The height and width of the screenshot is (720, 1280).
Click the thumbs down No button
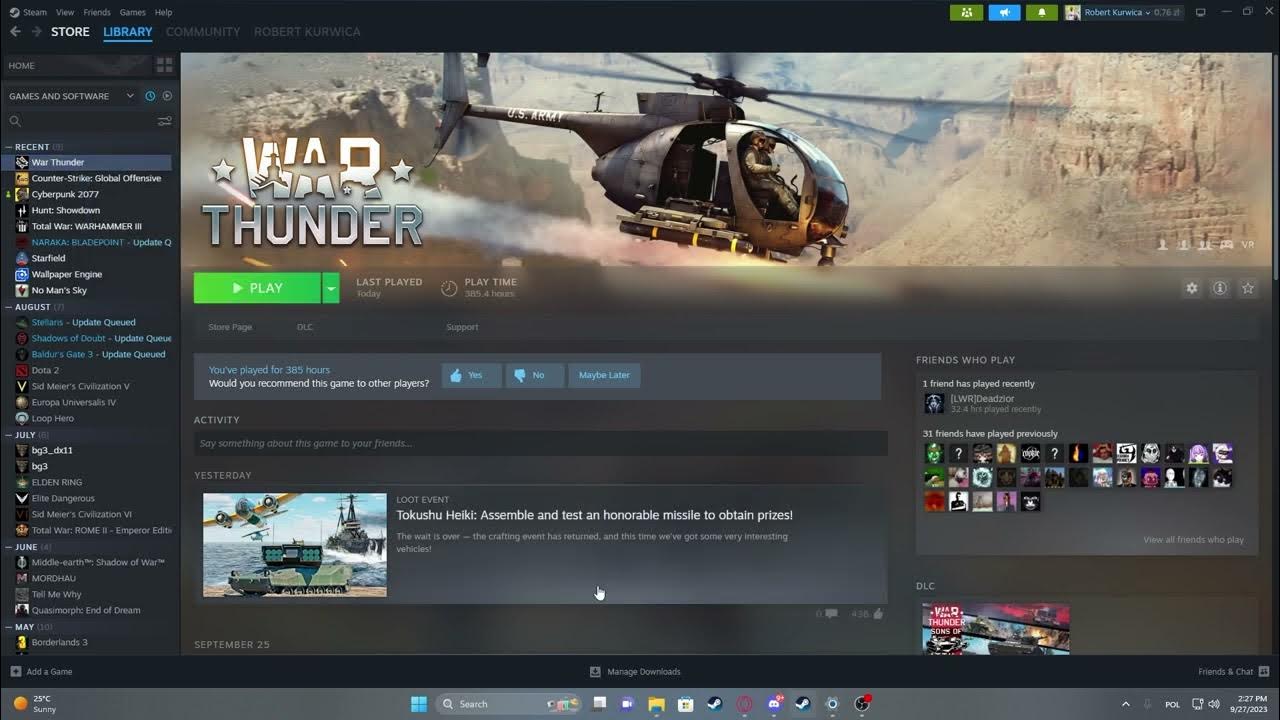[x=535, y=375]
